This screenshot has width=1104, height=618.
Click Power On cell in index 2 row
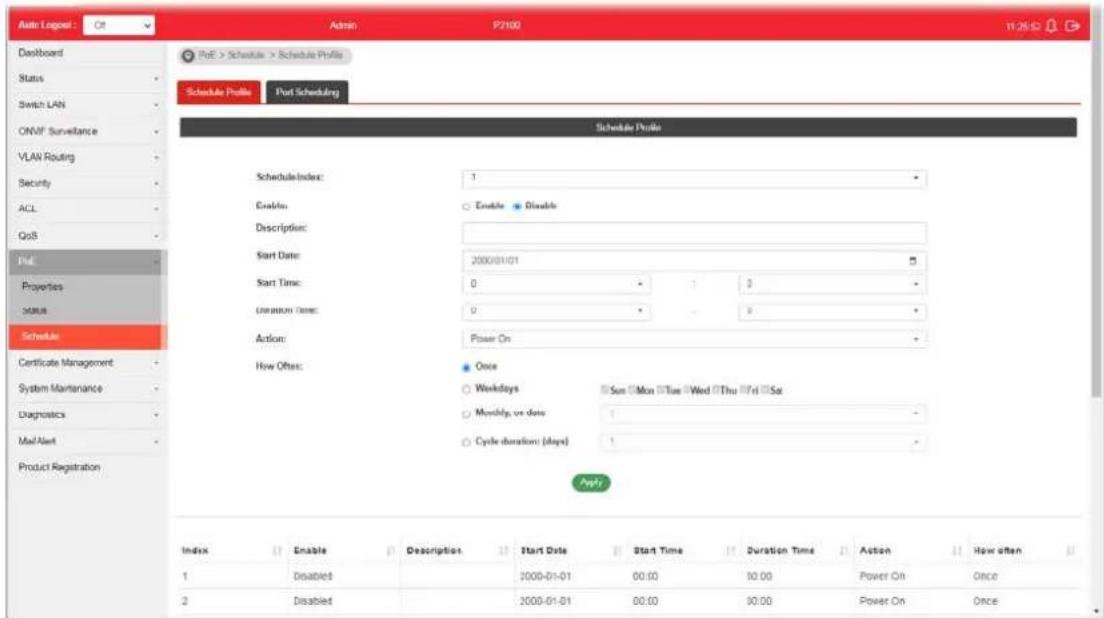pos(882,601)
